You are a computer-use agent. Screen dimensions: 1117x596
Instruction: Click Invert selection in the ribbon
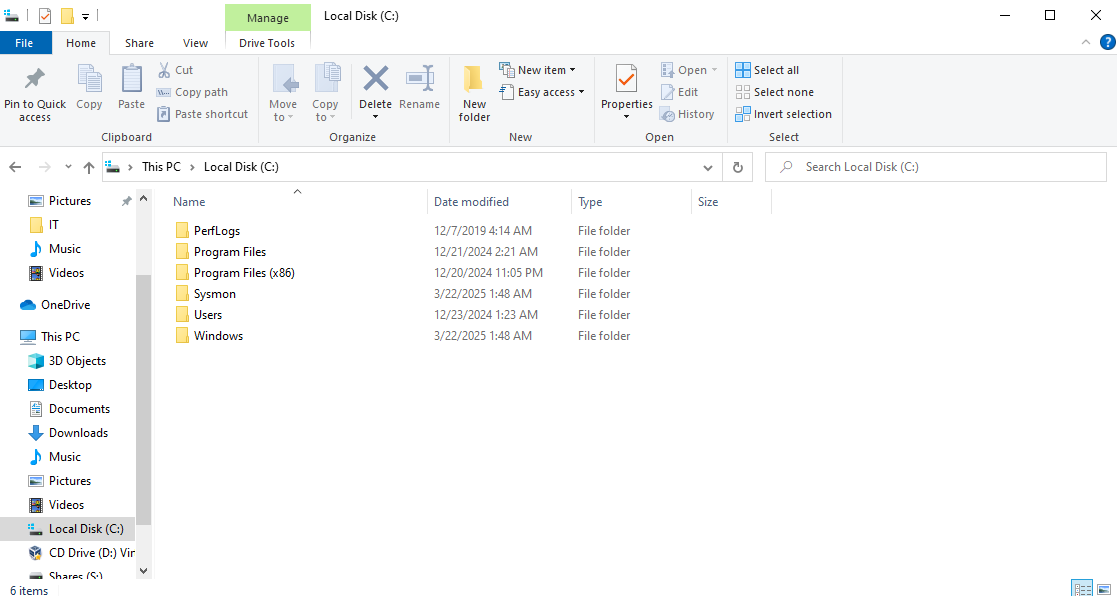click(x=743, y=114)
